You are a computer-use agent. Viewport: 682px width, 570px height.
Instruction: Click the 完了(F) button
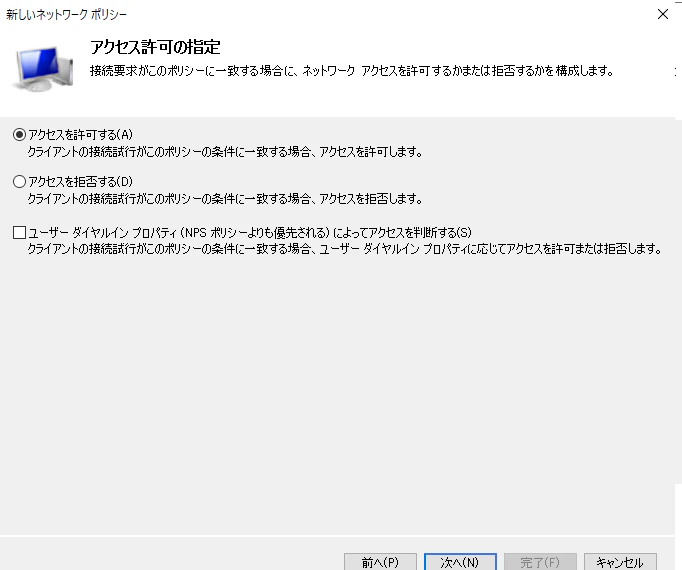(x=540, y=562)
